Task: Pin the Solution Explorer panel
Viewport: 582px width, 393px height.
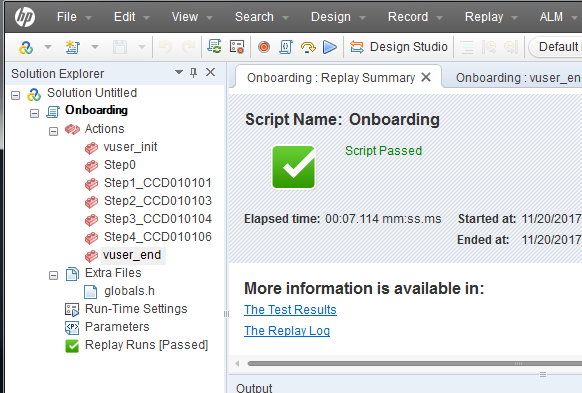Action: 193,72
